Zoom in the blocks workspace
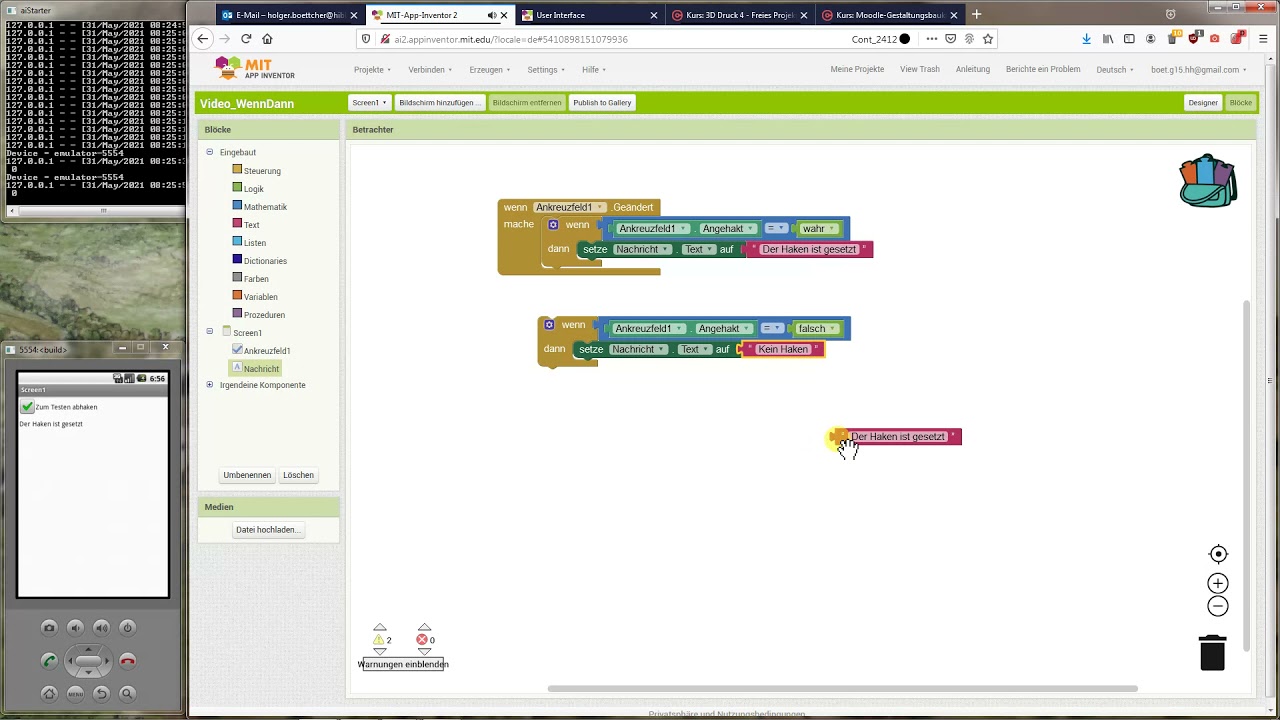The image size is (1280, 720). [x=1218, y=583]
